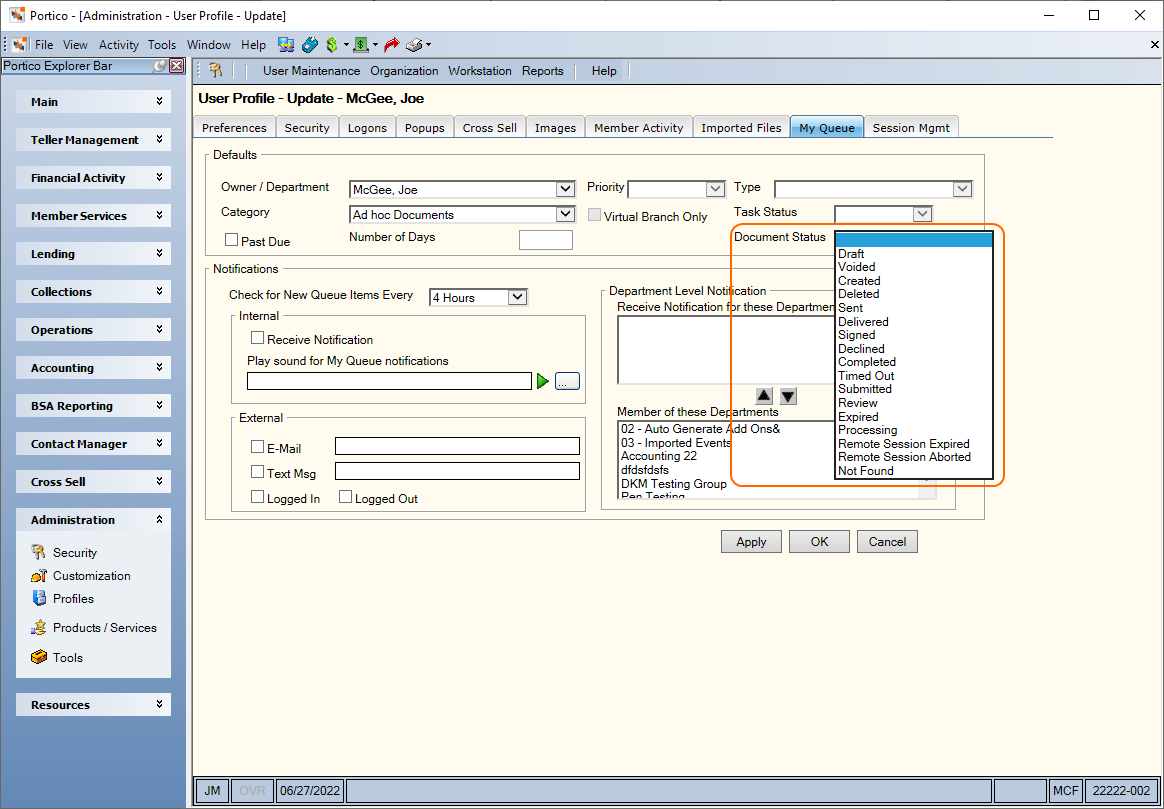1164x809 pixels.
Task: Close the Portico Explorer Bar
Action: tap(177, 66)
